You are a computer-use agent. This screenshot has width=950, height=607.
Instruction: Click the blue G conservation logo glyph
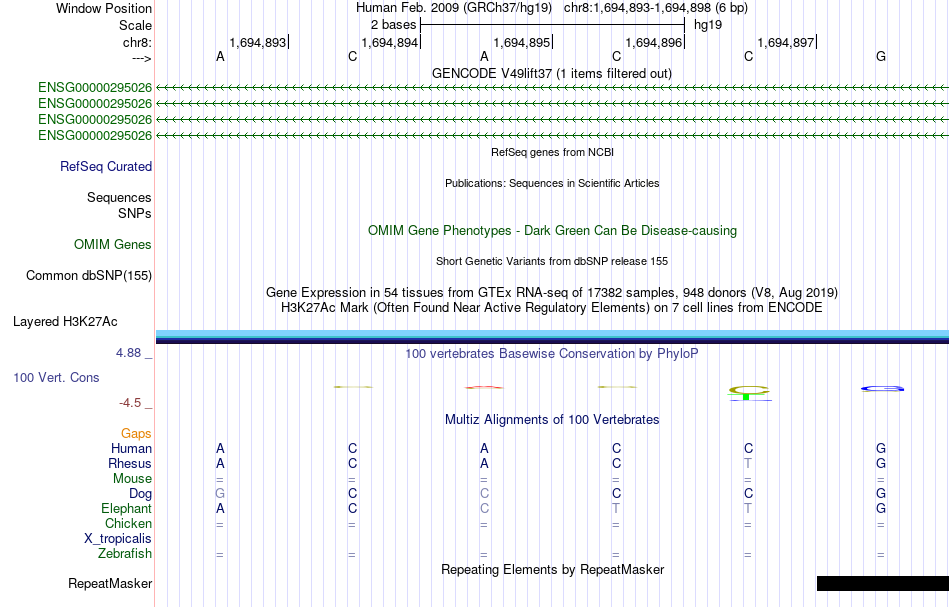[882, 388]
